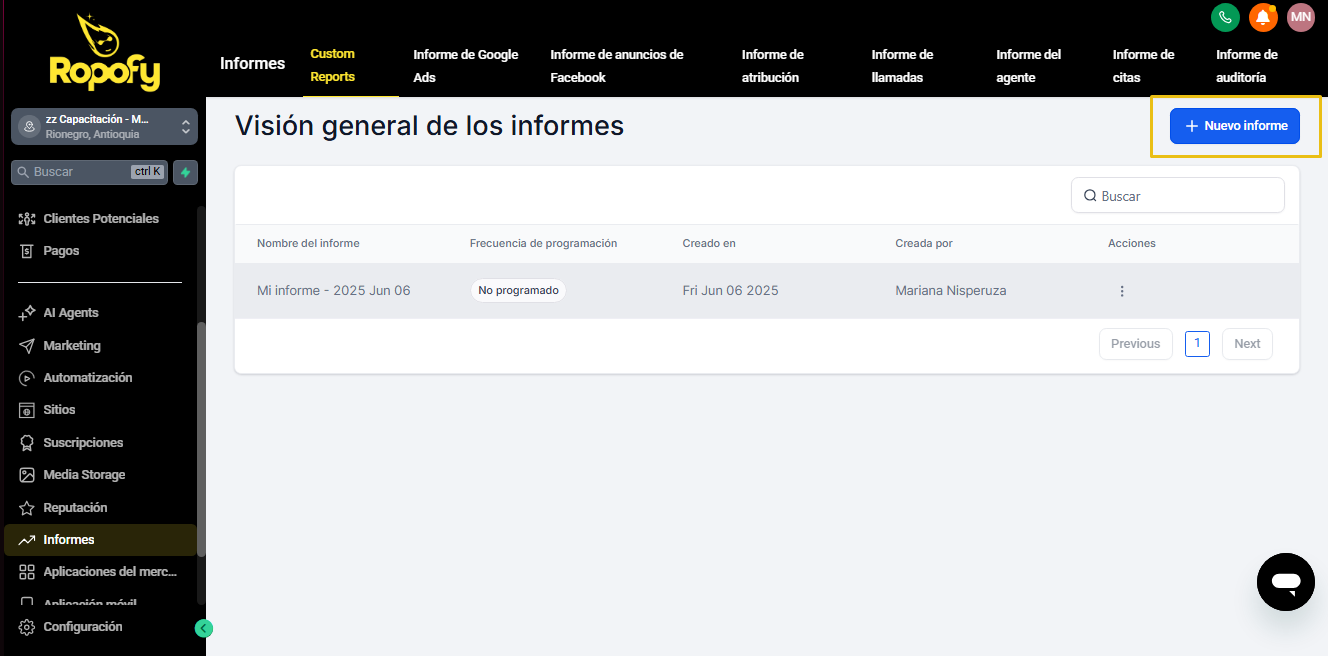The height and width of the screenshot is (656, 1328).
Task: Click the Informes trend chart icon
Action: (x=27, y=540)
